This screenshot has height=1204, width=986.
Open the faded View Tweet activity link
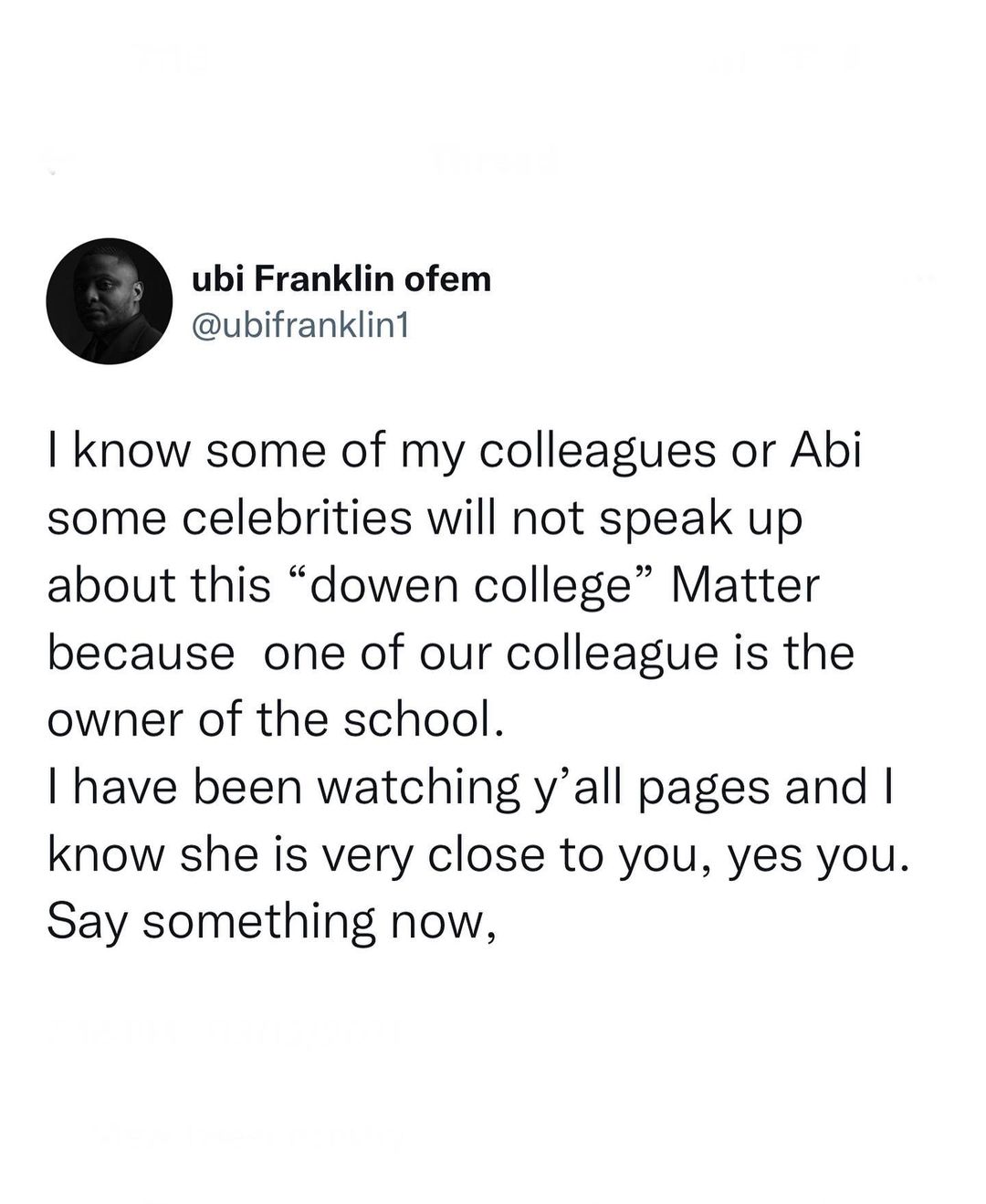[x=246, y=1136]
